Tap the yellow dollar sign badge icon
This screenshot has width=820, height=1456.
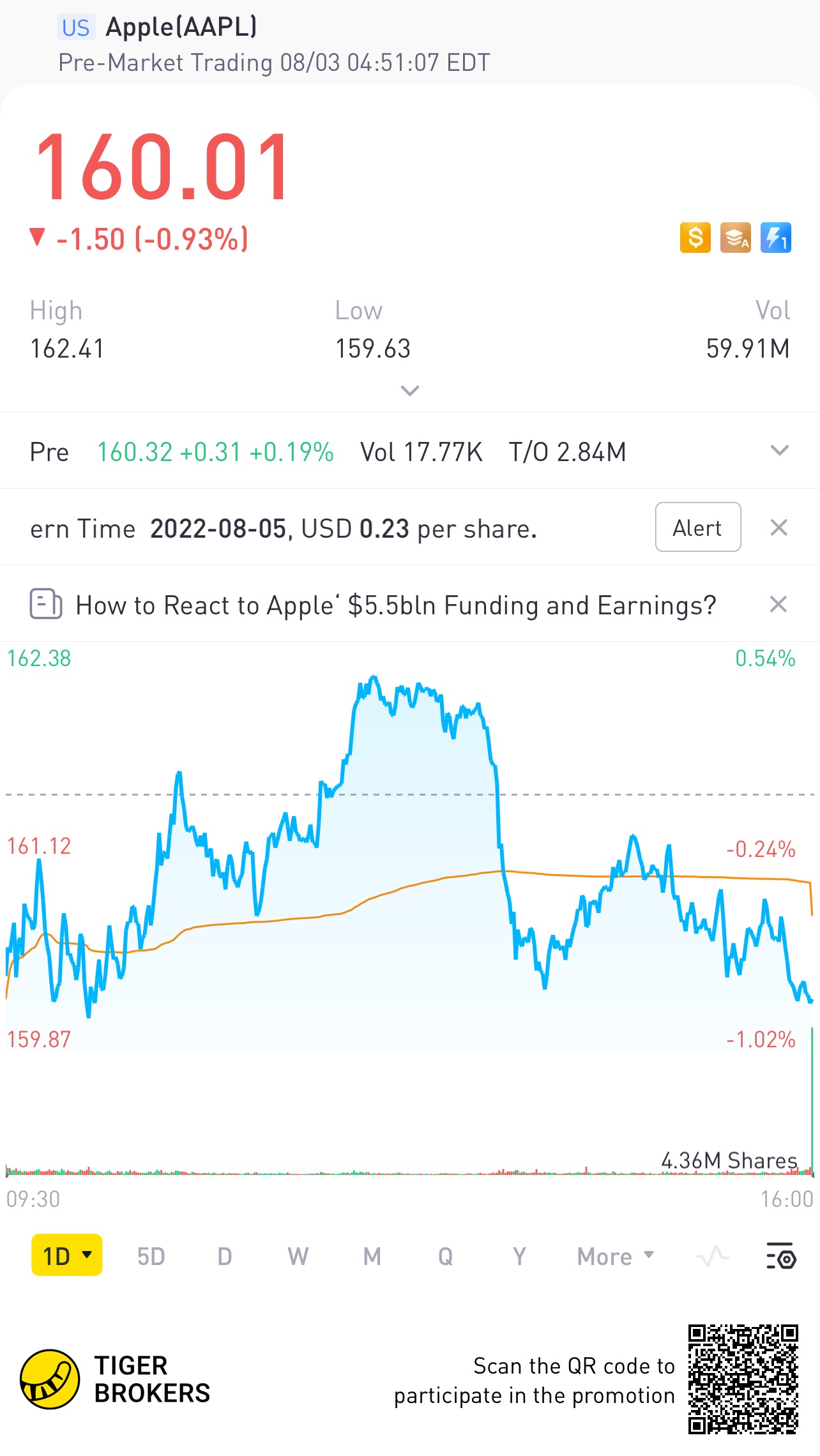695,238
